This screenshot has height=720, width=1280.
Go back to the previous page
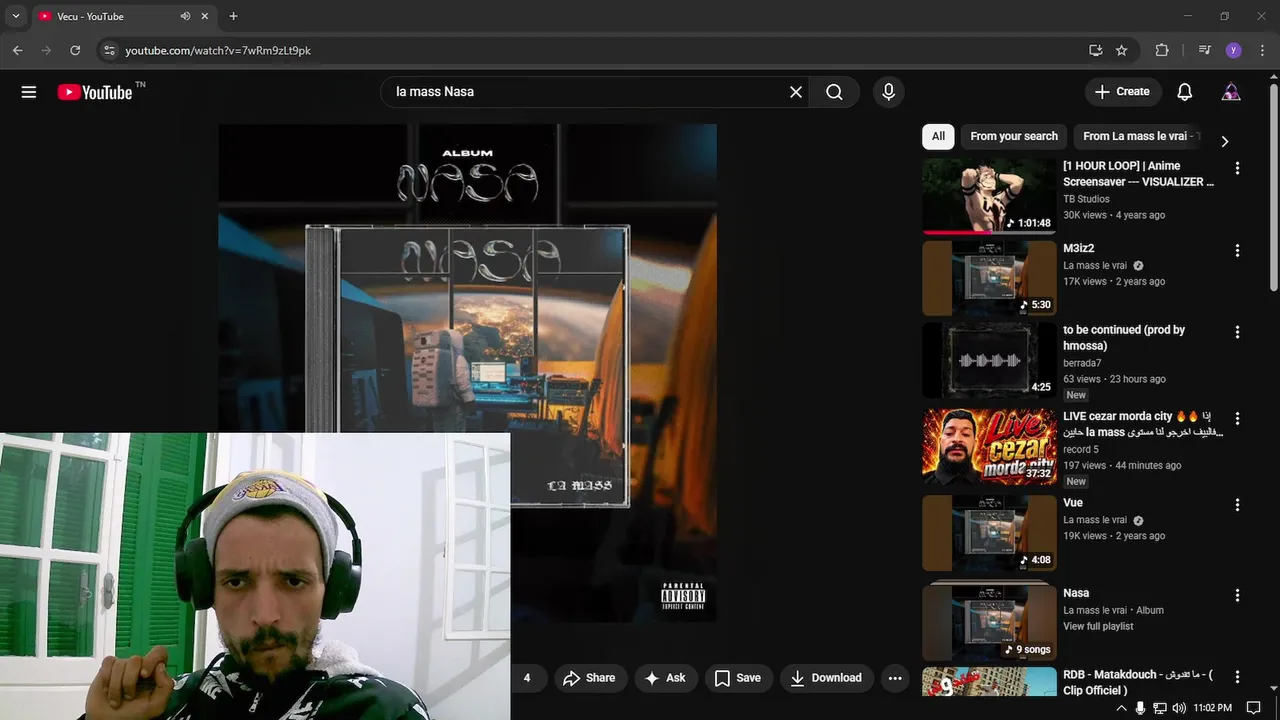[18, 50]
